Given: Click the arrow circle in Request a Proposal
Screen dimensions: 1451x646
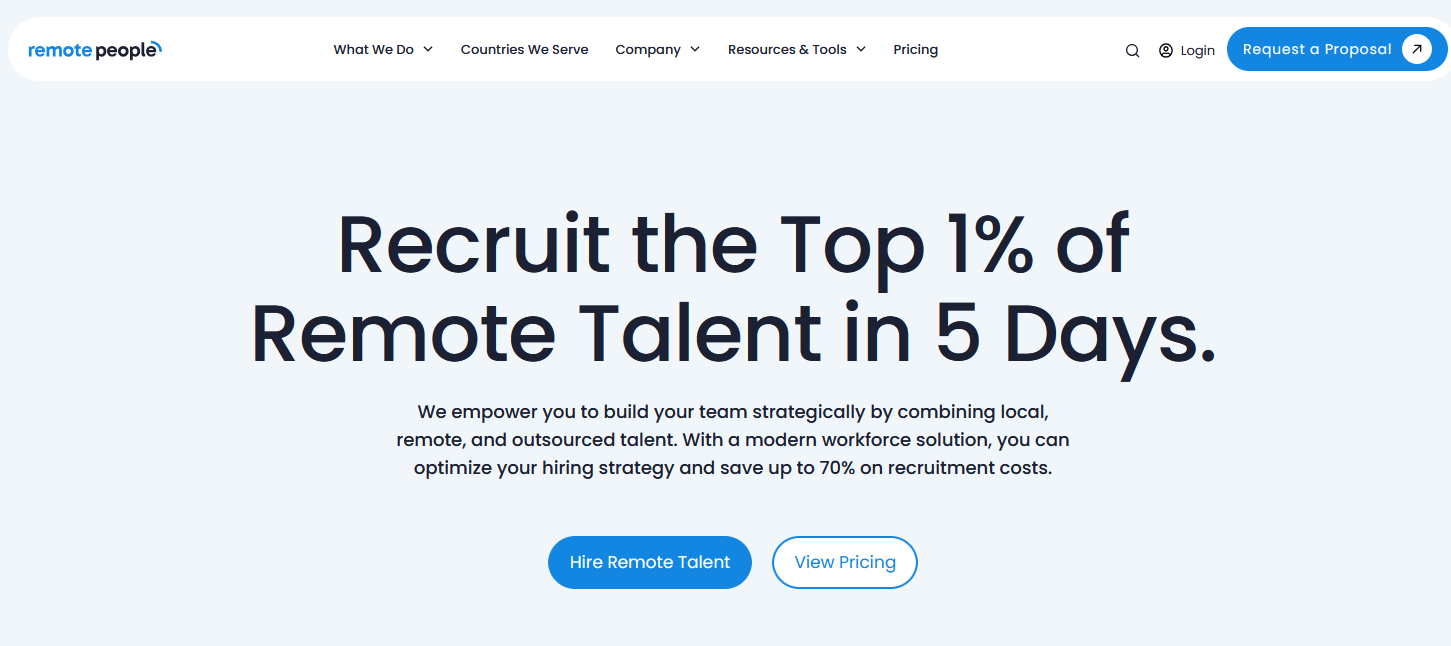Looking at the screenshot, I should 1416,49.
